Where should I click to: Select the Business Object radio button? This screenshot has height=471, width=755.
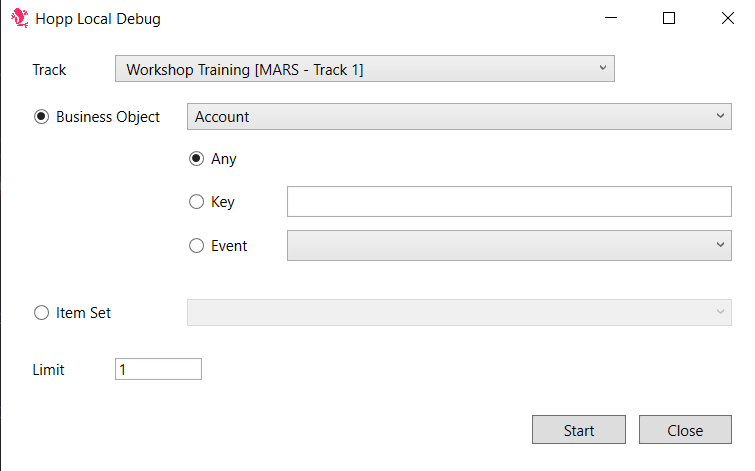click(x=41, y=117)
